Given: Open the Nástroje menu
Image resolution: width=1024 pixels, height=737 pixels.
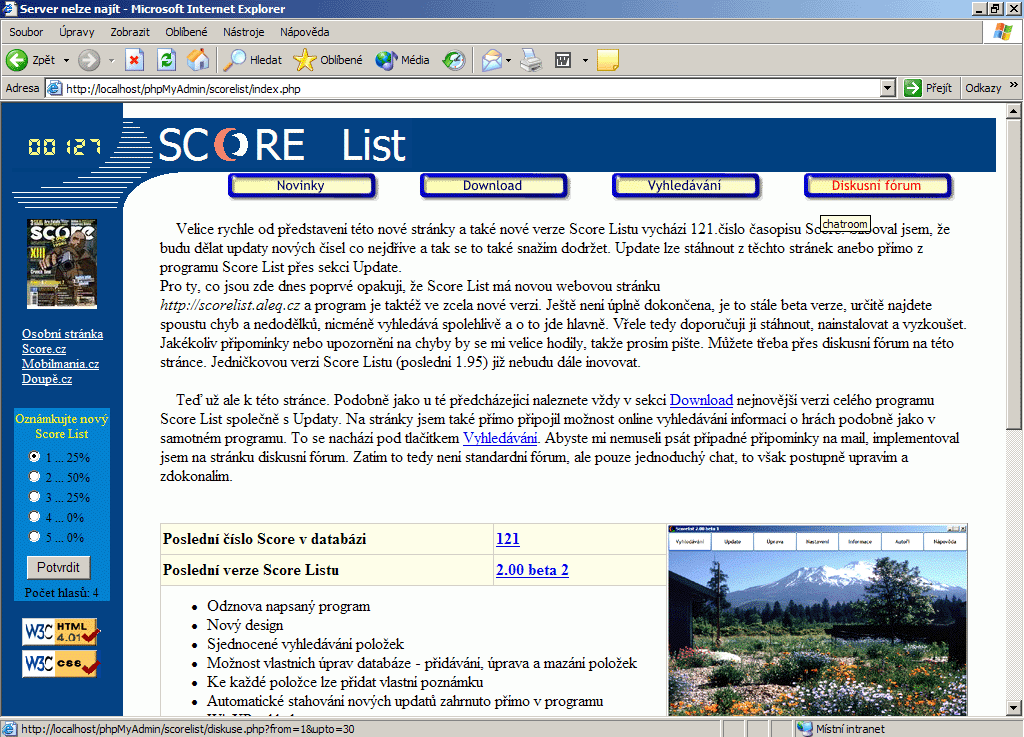Looking at the screenshot, I should [244, 32].
